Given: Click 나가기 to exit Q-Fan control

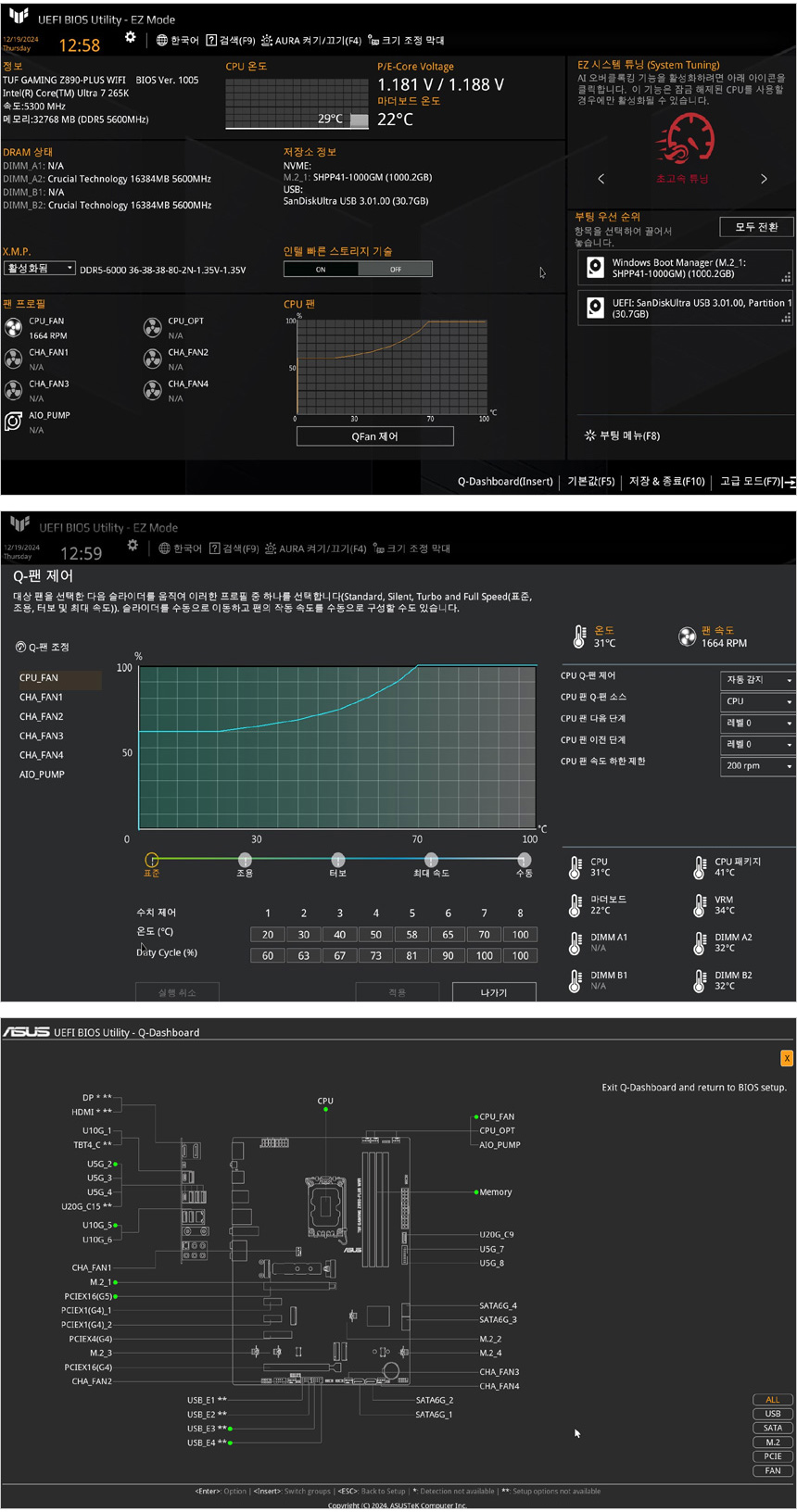Looking at the screenshot, I should coord(494,992).
